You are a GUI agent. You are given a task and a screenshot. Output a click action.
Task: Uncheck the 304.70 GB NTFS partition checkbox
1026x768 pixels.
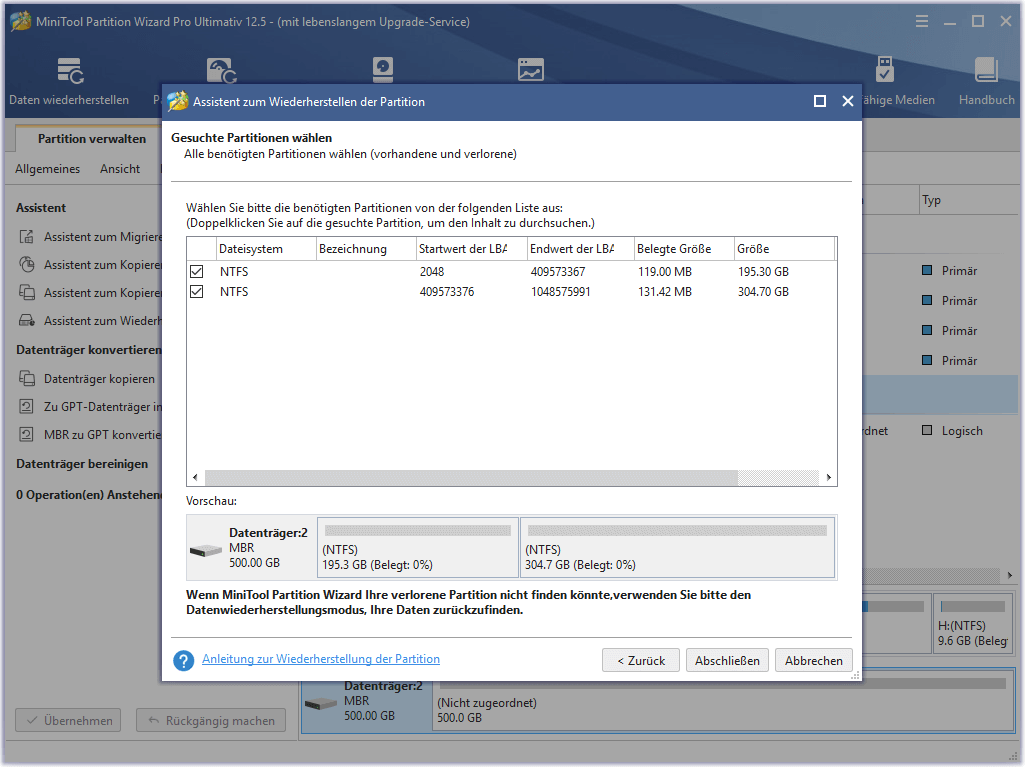tap(196, 292)
